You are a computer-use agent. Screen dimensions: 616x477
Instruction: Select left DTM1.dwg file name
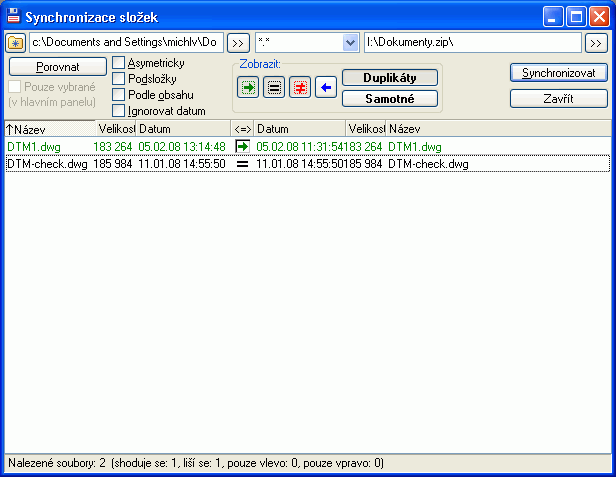tap(34, 147)
